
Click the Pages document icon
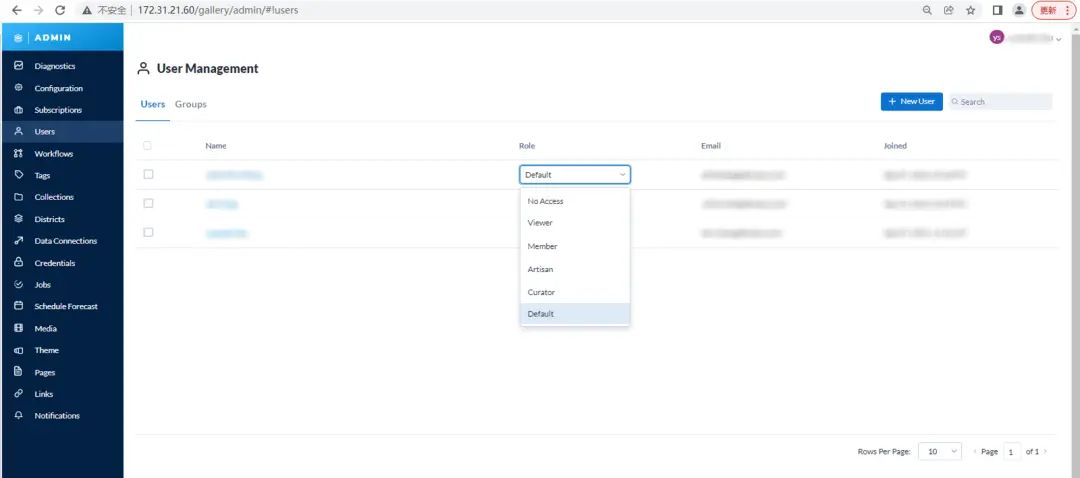coord(19,372)
